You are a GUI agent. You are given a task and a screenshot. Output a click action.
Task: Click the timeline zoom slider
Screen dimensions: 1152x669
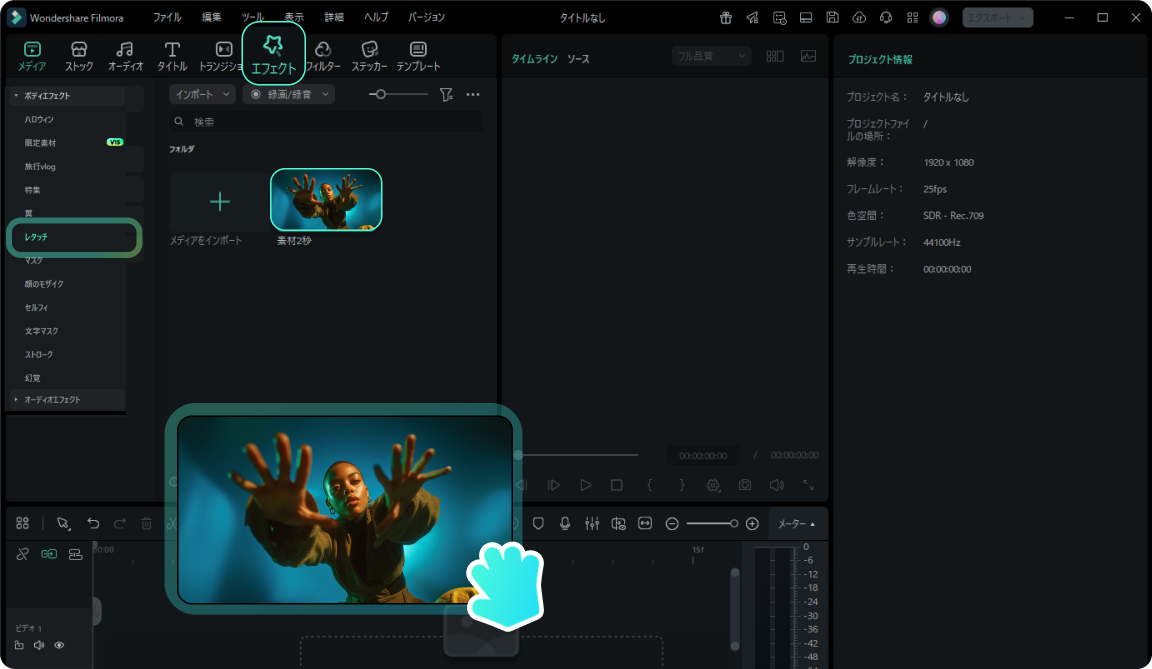(711, 524)
